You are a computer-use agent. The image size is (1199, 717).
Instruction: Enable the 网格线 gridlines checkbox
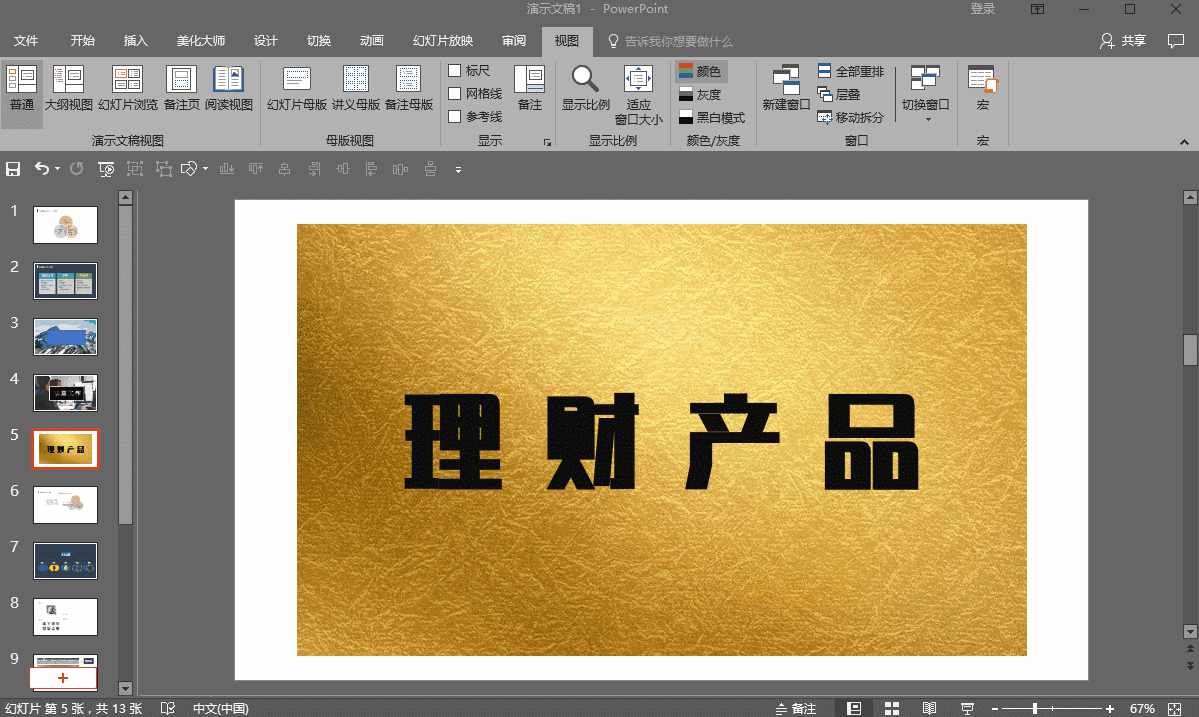point(455,94)
